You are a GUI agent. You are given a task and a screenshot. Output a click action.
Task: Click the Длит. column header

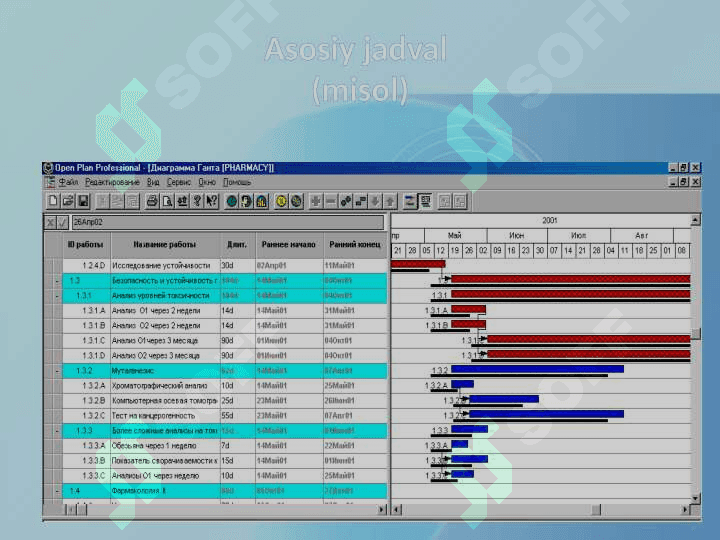click(x=237, y=244)
